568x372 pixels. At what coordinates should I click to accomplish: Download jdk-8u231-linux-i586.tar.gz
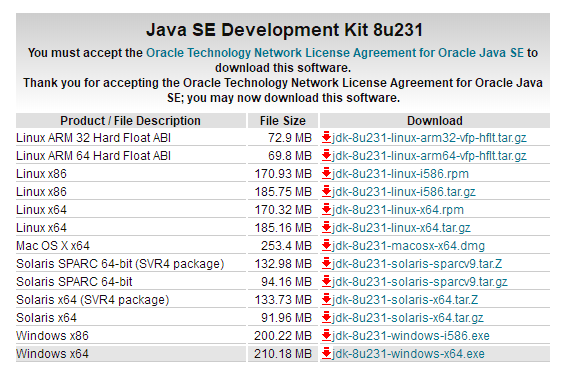[404, 192]
